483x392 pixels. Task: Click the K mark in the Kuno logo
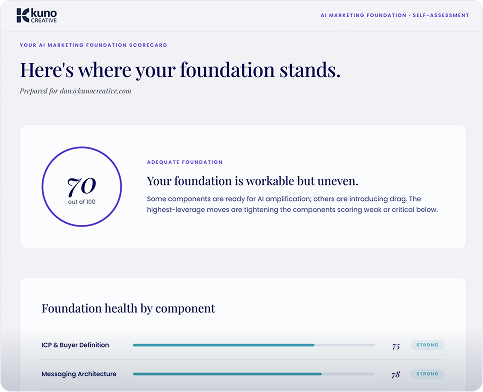coord(23,16)
